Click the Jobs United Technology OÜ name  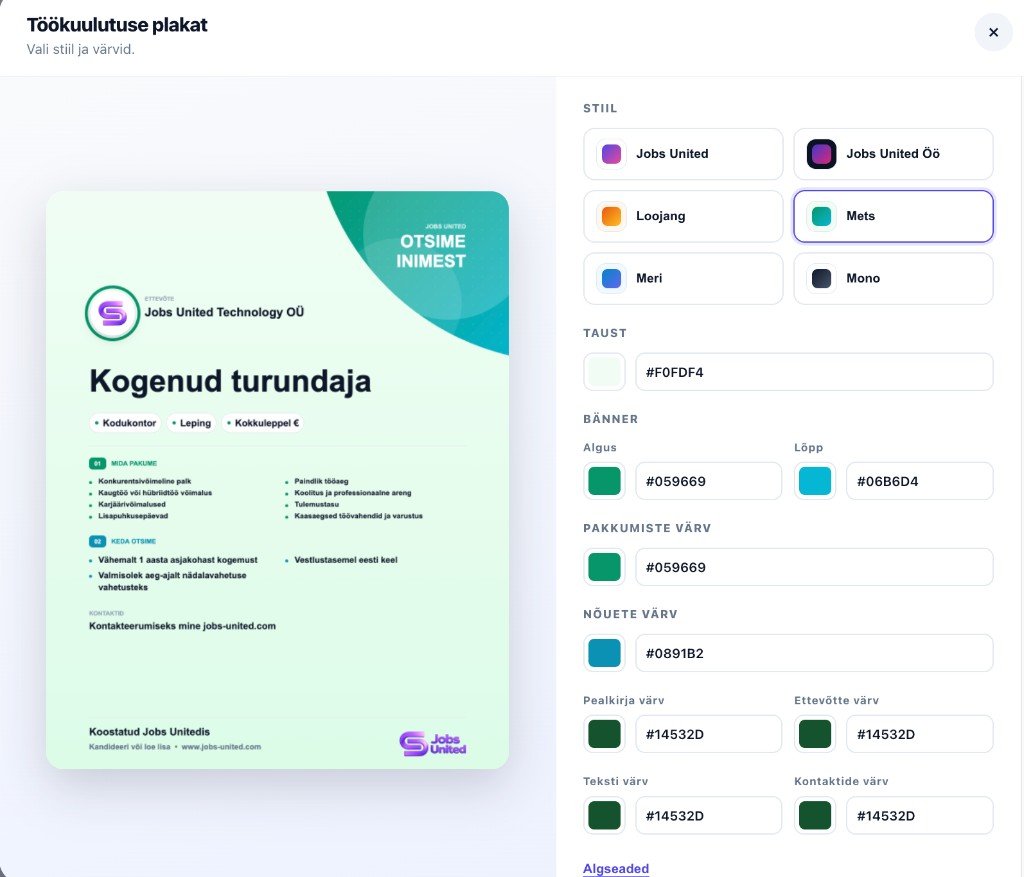[224, 312]
